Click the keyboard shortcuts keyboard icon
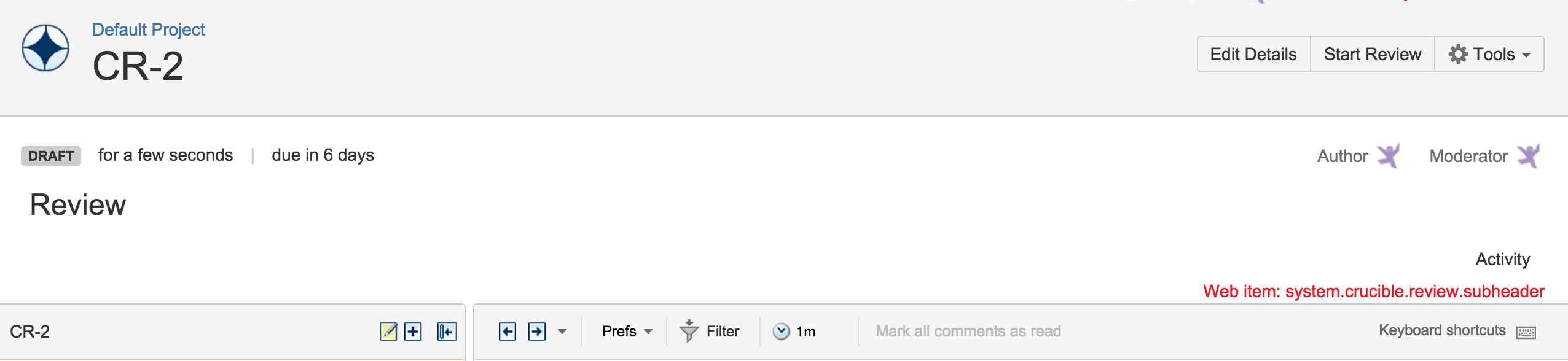Image resolution: width=1568 pixels, height=361 pixels. coord(1526,332)
